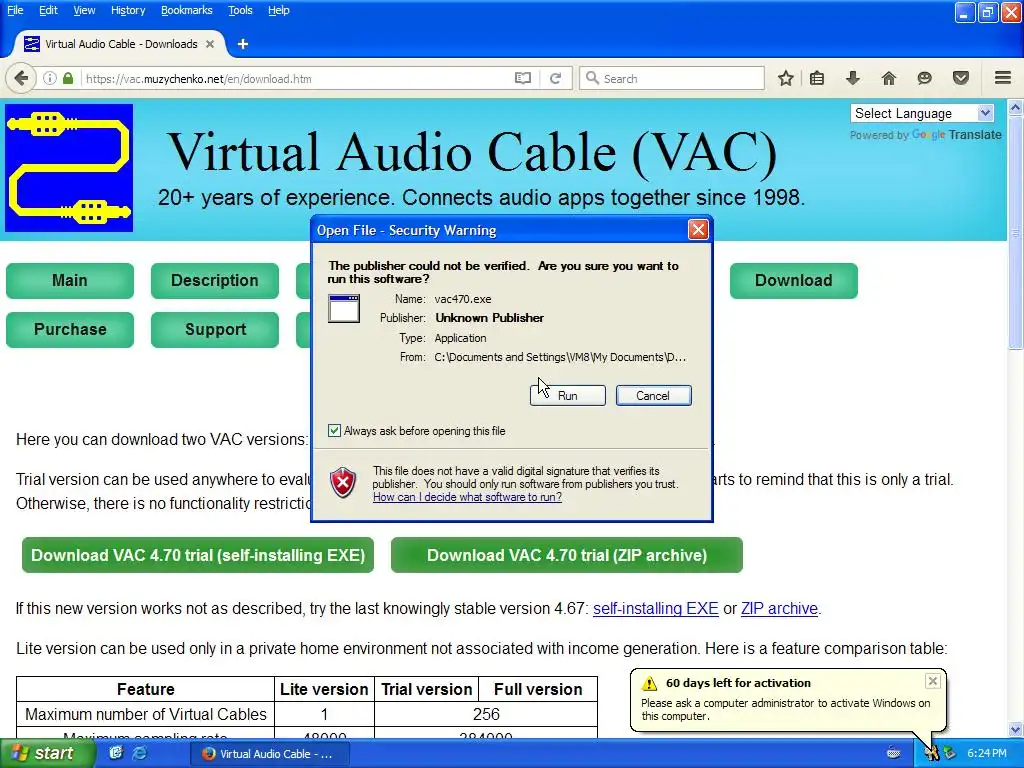Dismiss activation balloon notification
The width and height of the screenshot is (1024, 768).
(x=933, y=681)
